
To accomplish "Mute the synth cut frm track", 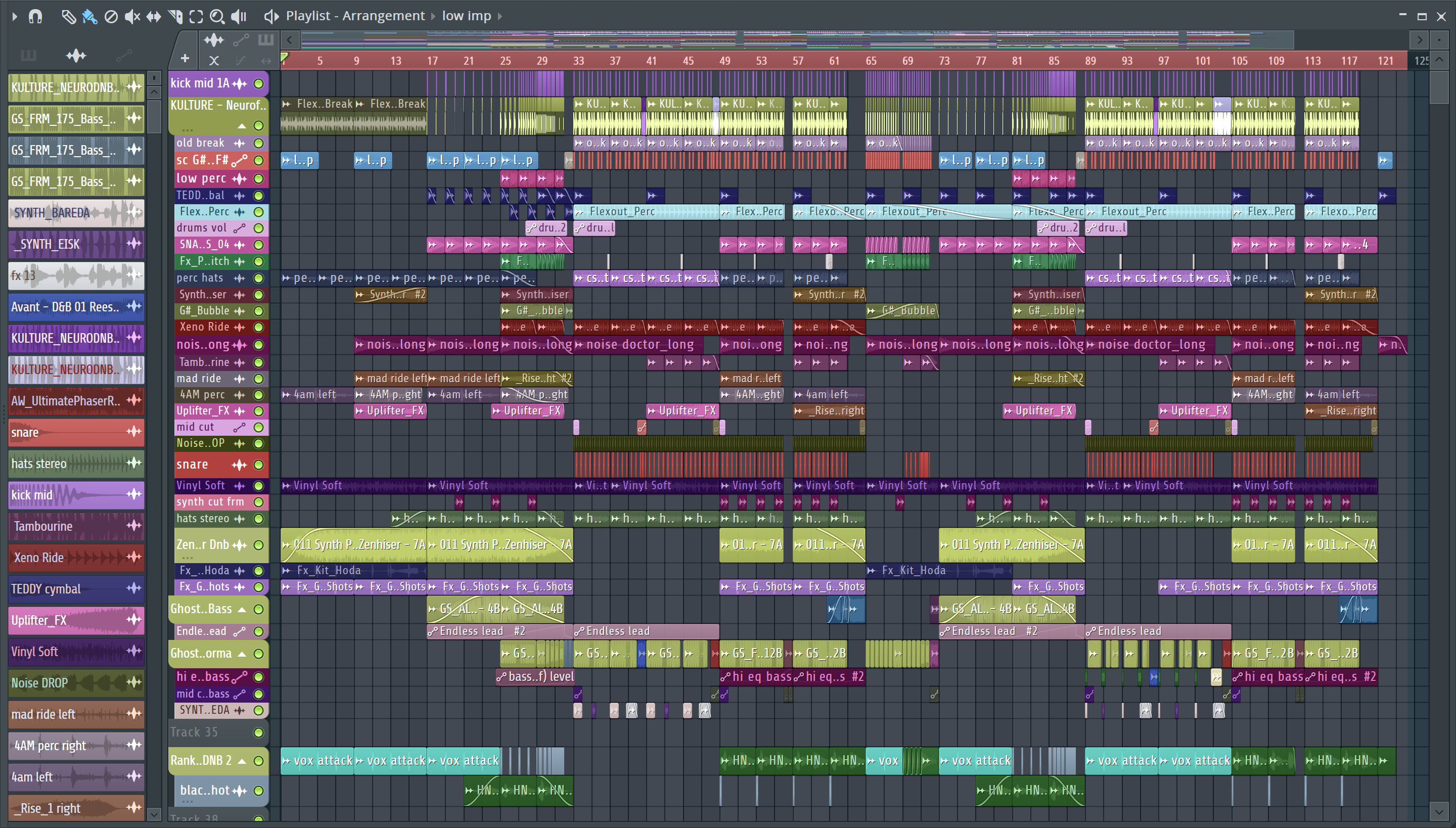I will tap(259, 502).
